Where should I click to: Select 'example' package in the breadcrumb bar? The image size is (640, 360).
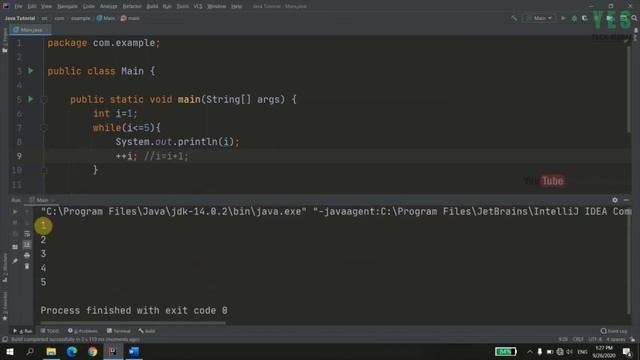80,18
